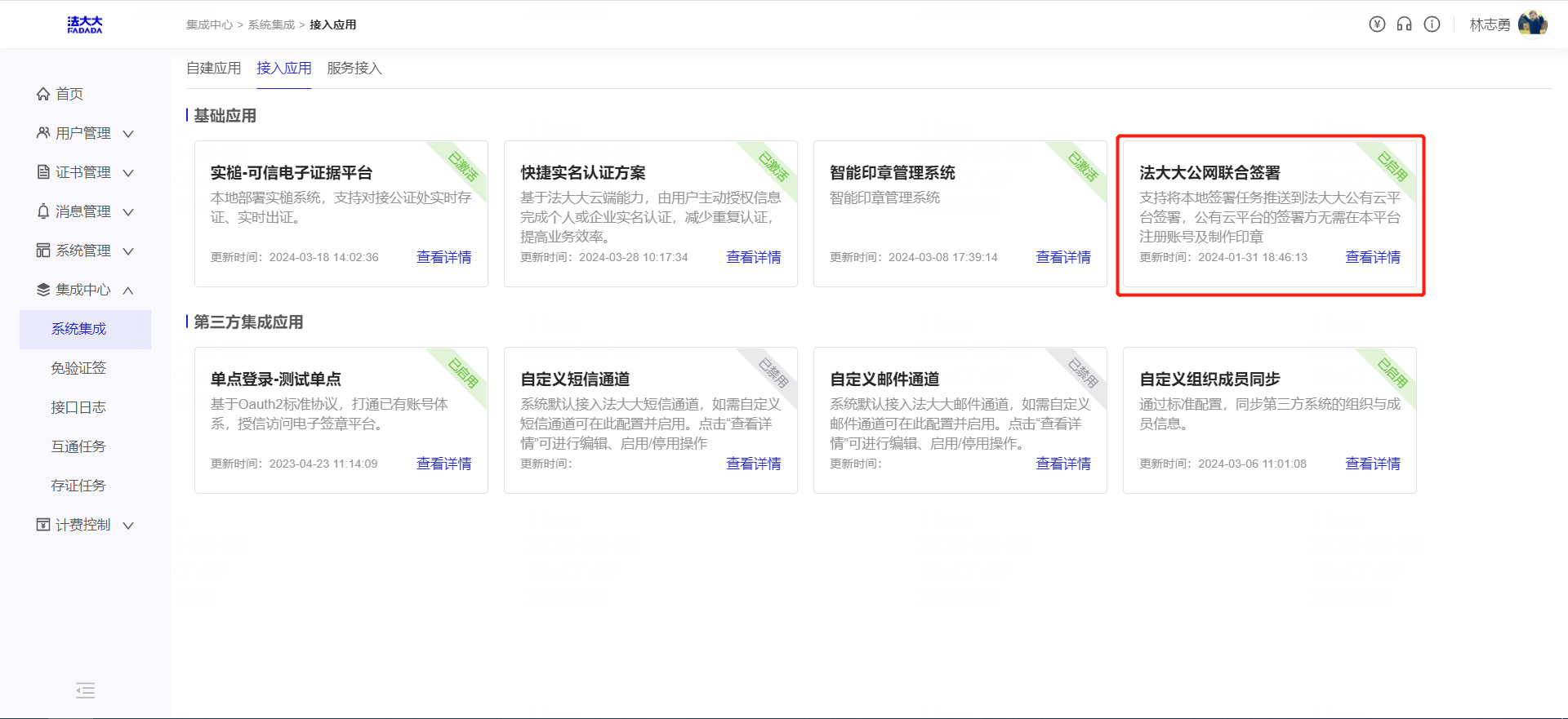This screenshot has height=719, width=1568.
Task: Switch to the 接入应用 tab
Action: (284, 69)
